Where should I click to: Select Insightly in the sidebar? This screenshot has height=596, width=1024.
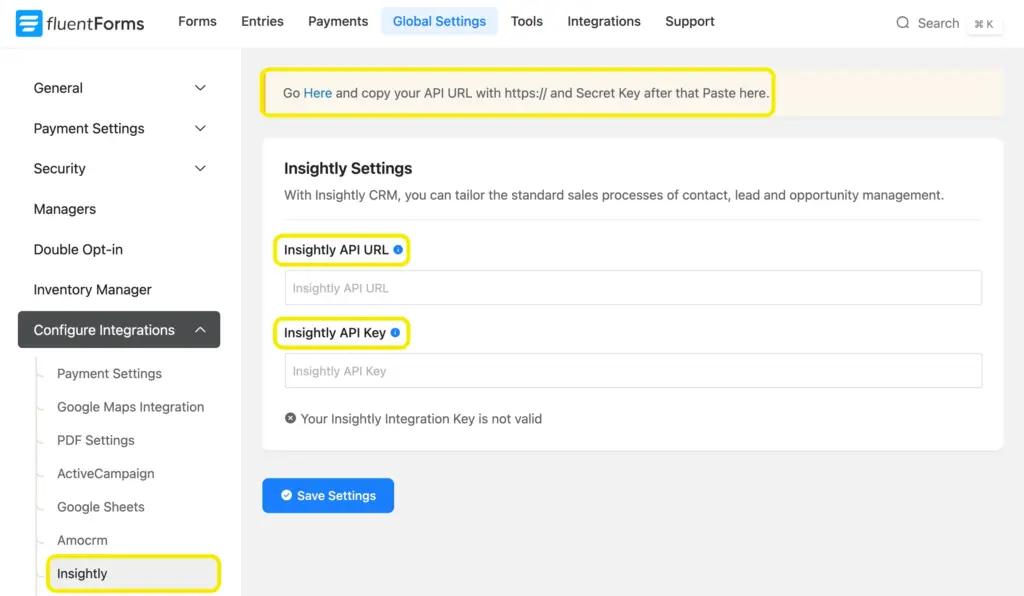80,573
